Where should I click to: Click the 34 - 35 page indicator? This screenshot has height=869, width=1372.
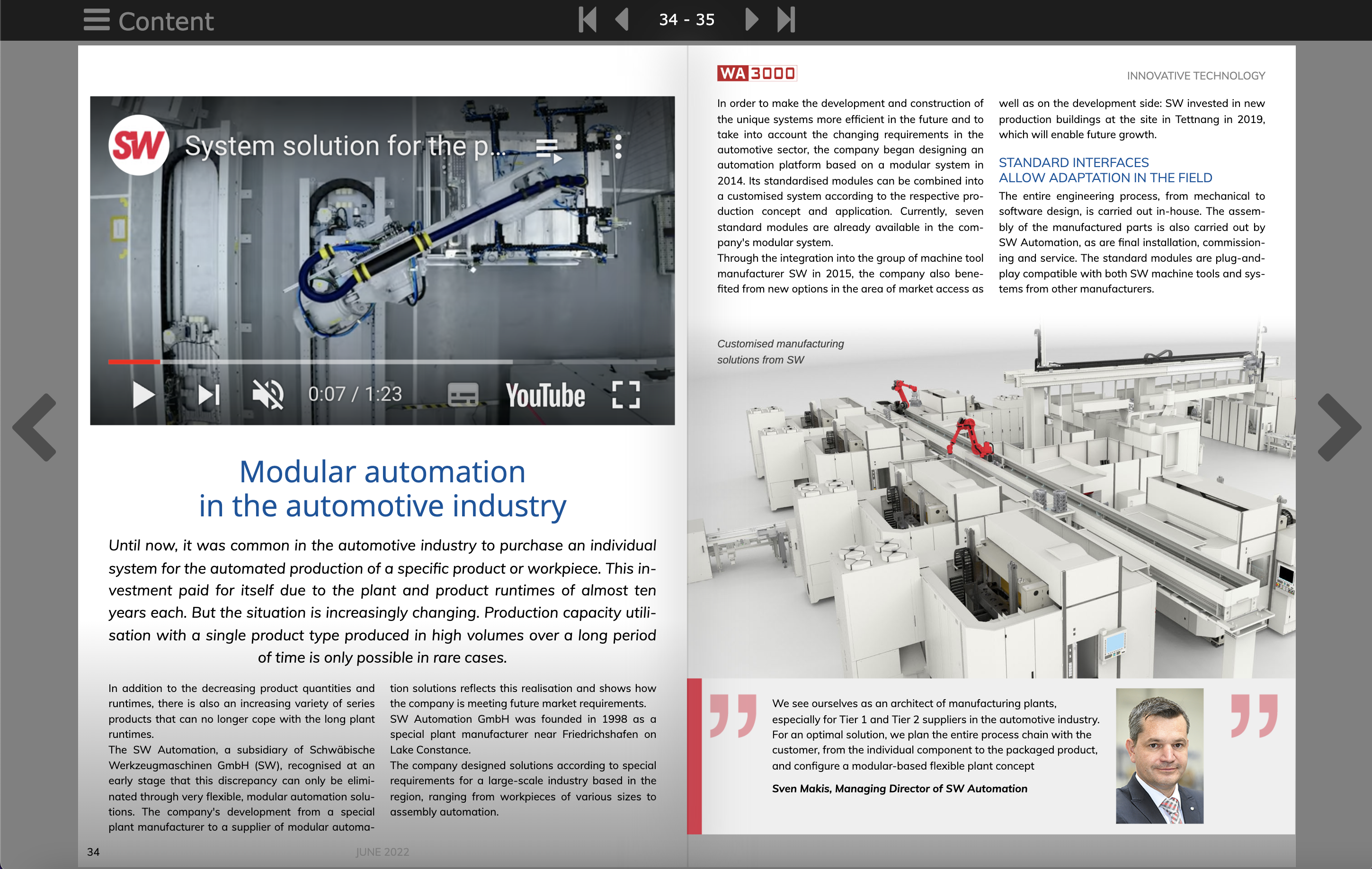[x=686, y=20]
